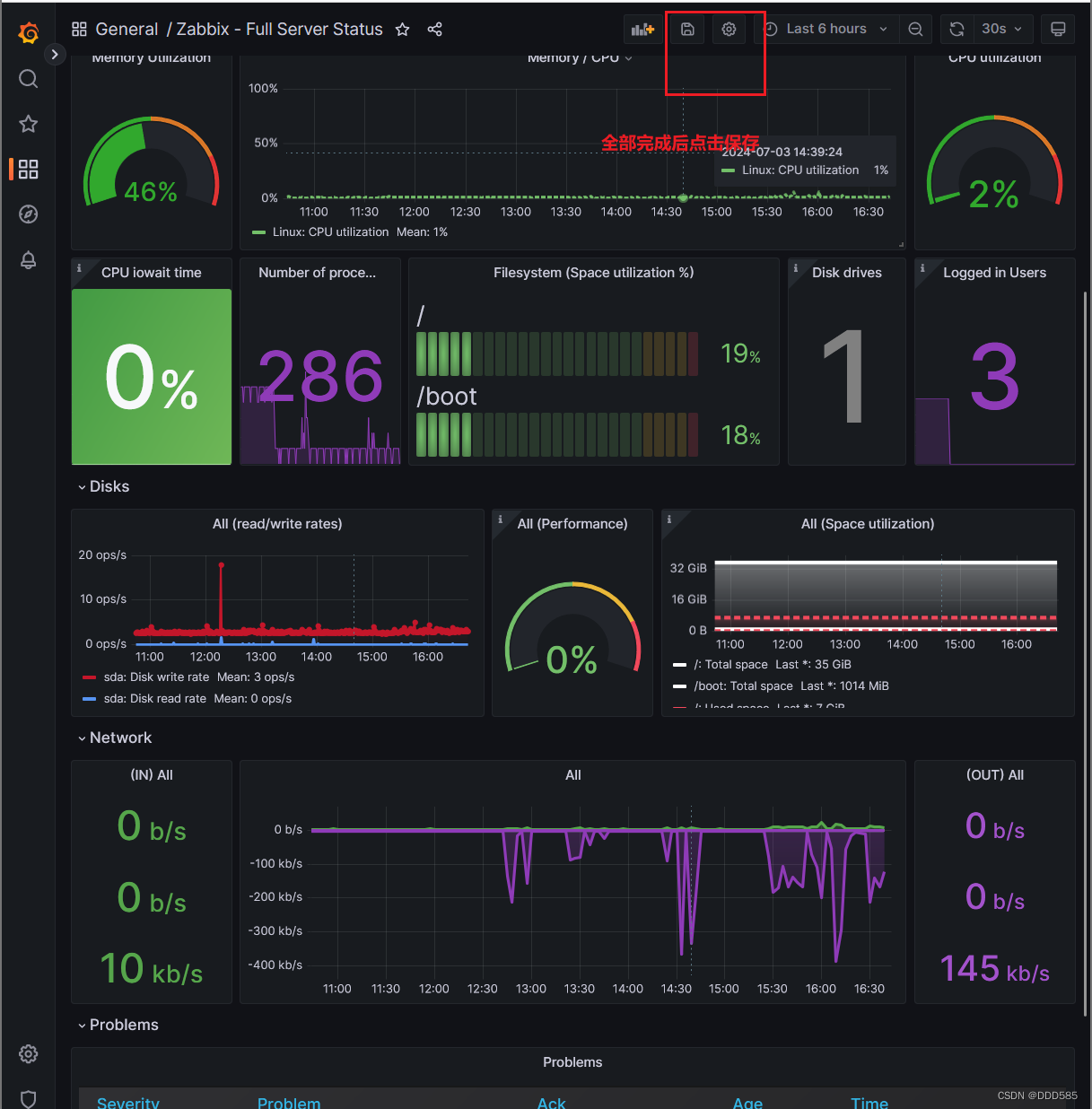1092x1109 pixels.
Task: Sort Problems table by Age column
Action: tap(747, 1102)
